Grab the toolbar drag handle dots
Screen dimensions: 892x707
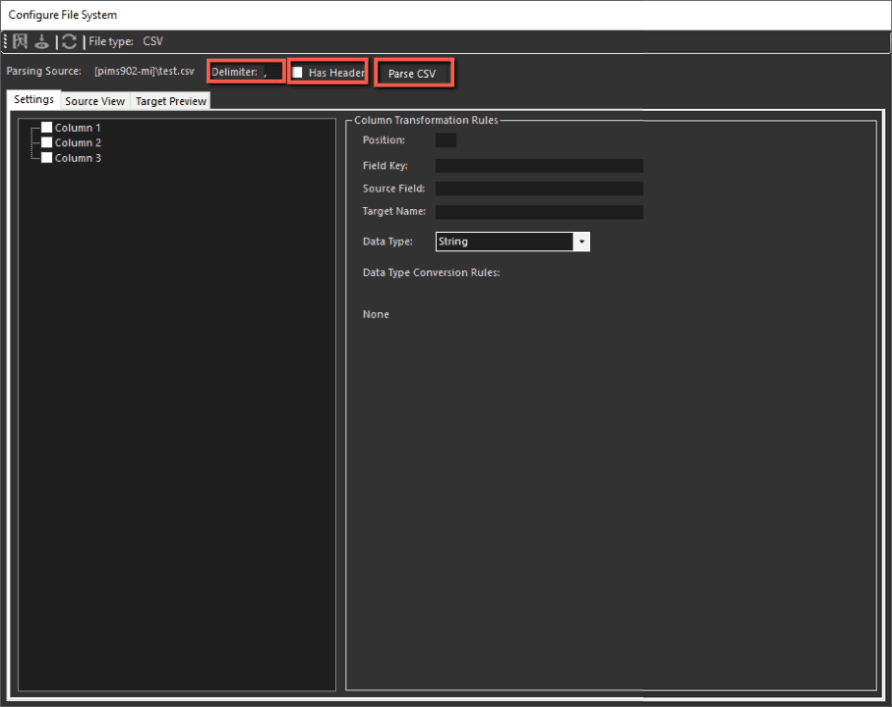click(4, 41)
